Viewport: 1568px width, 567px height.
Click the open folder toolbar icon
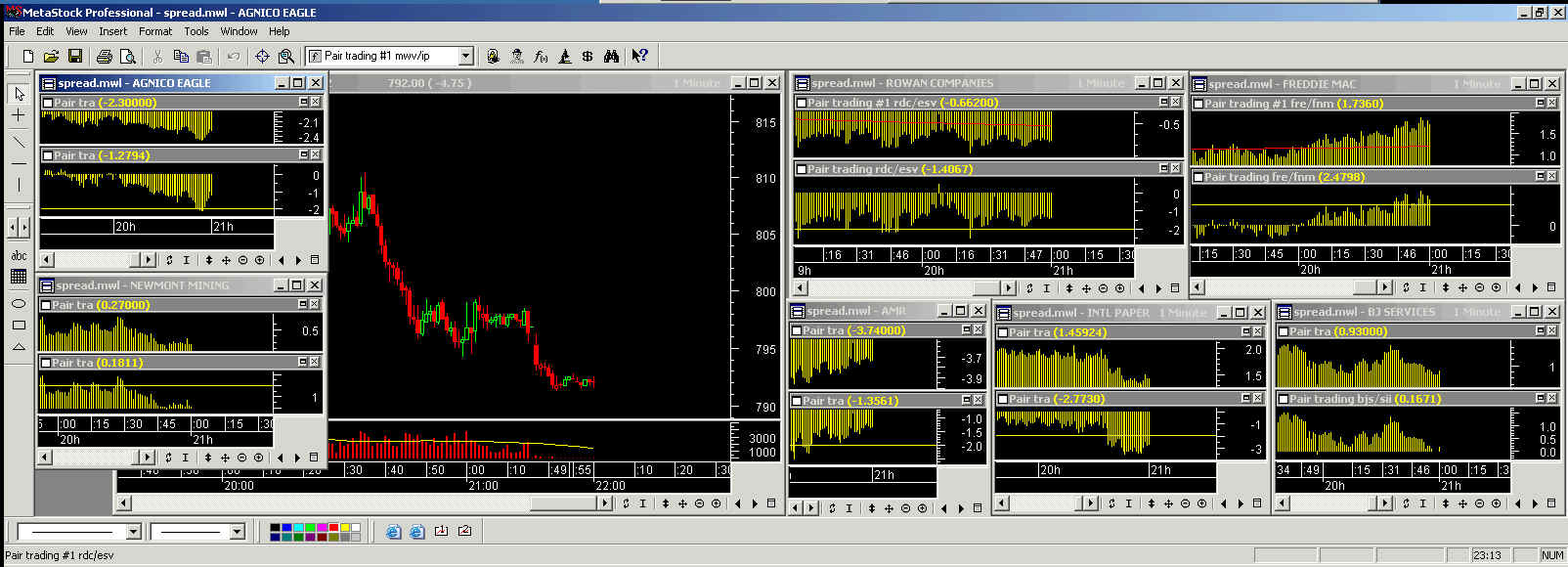51,57
